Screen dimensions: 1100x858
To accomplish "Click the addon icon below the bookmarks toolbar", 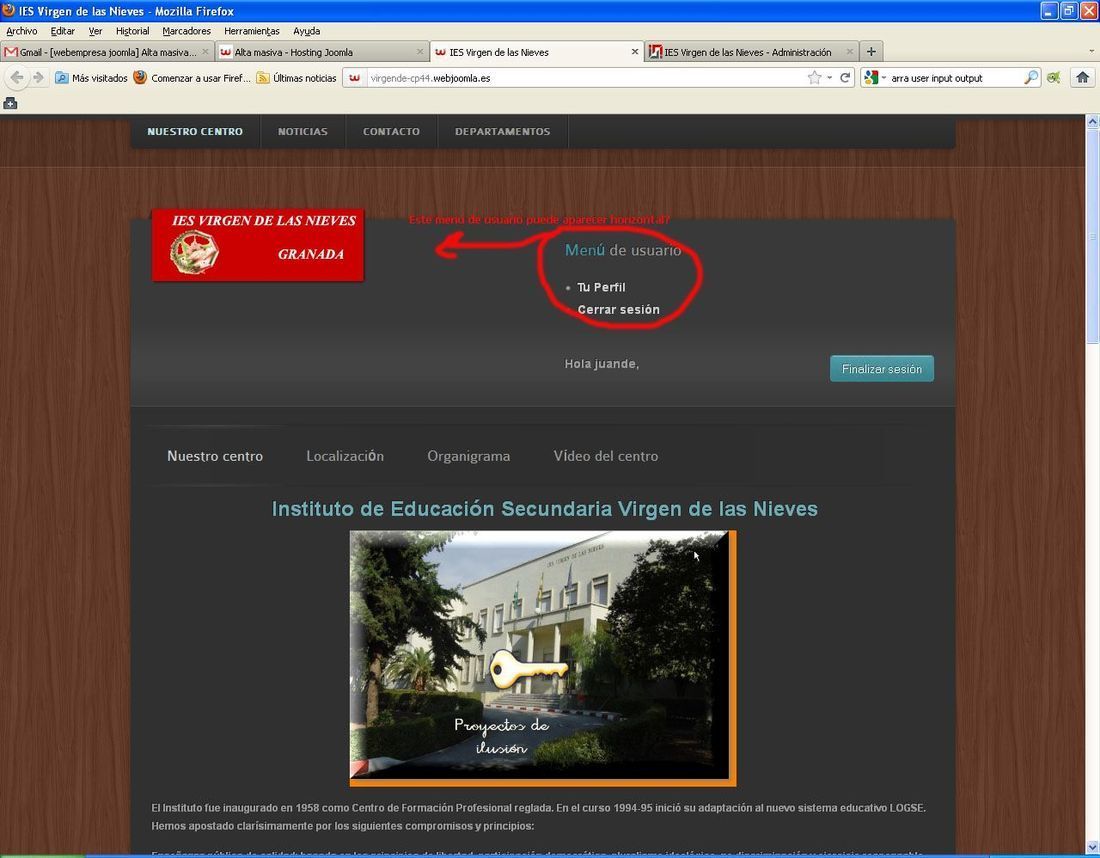I will click(x=10, y=104).
